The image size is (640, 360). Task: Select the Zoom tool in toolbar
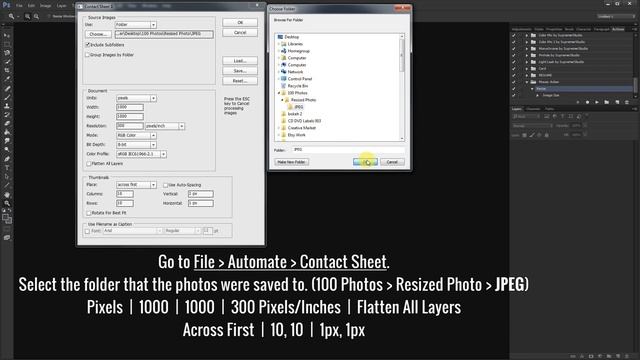pos(7,203)
